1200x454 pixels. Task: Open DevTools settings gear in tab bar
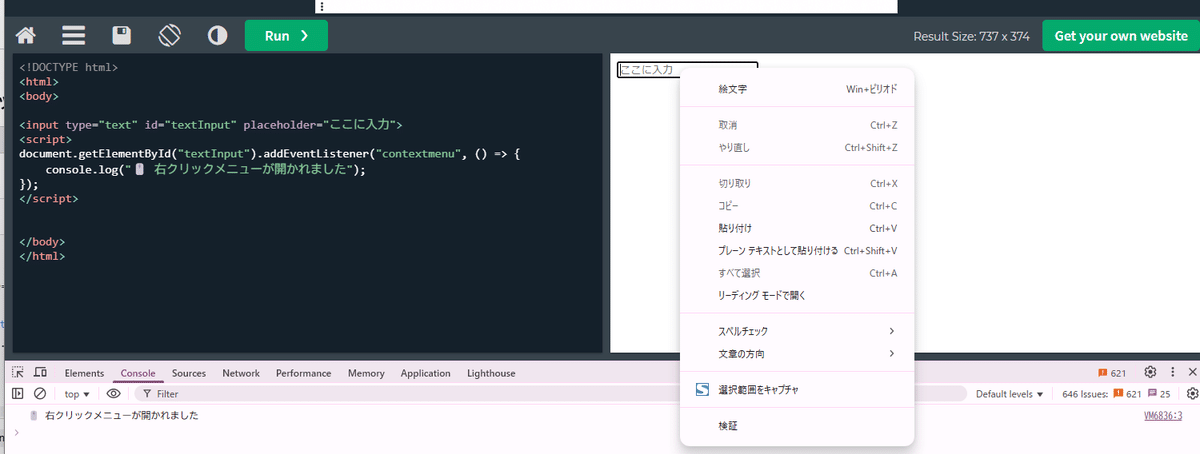tap(1150, 372)
